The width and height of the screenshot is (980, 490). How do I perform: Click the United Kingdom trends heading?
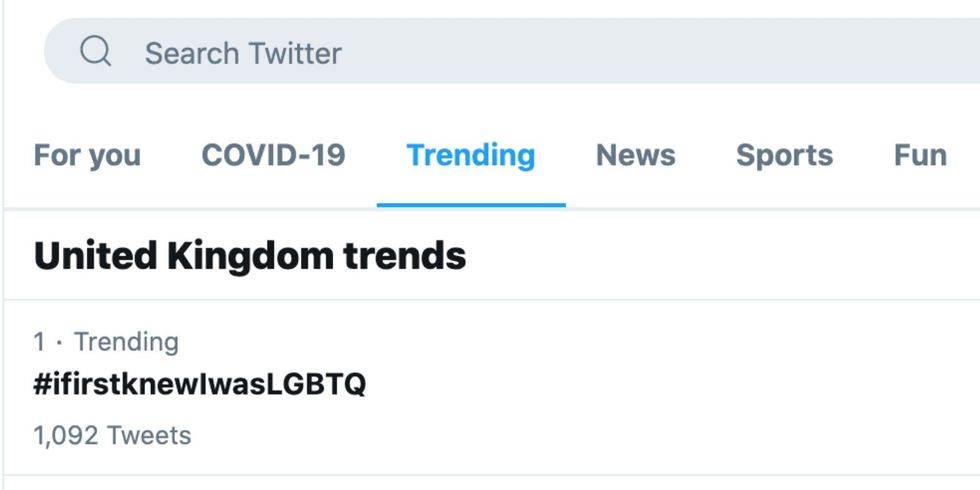click(250, 257)
